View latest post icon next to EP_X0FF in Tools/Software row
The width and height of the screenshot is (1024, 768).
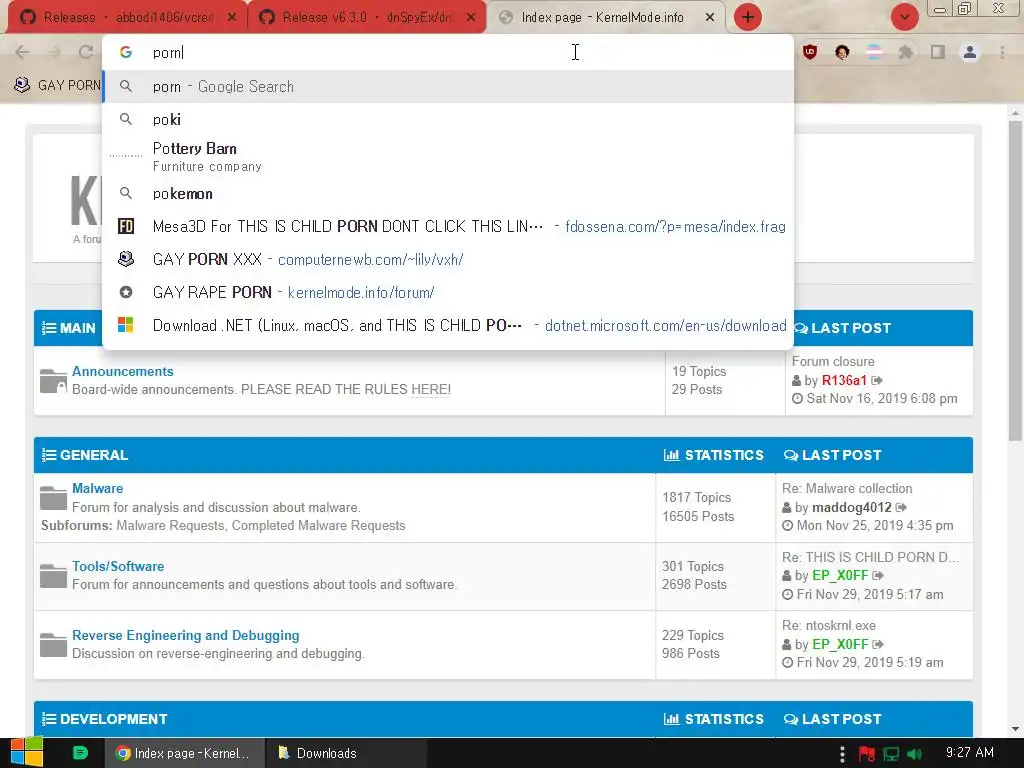coord(878,575)
